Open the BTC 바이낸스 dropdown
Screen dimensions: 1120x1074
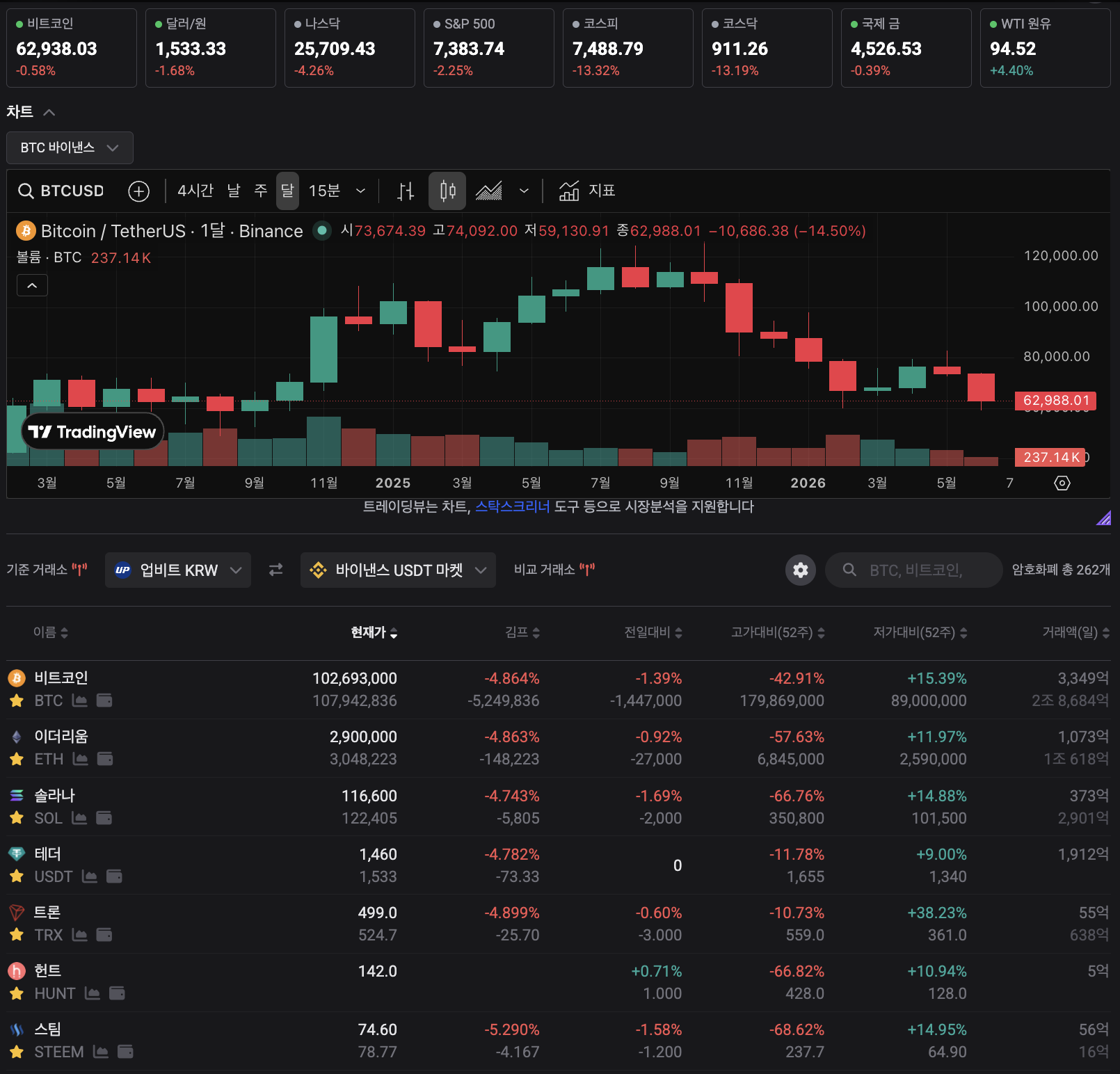point(70,147)
